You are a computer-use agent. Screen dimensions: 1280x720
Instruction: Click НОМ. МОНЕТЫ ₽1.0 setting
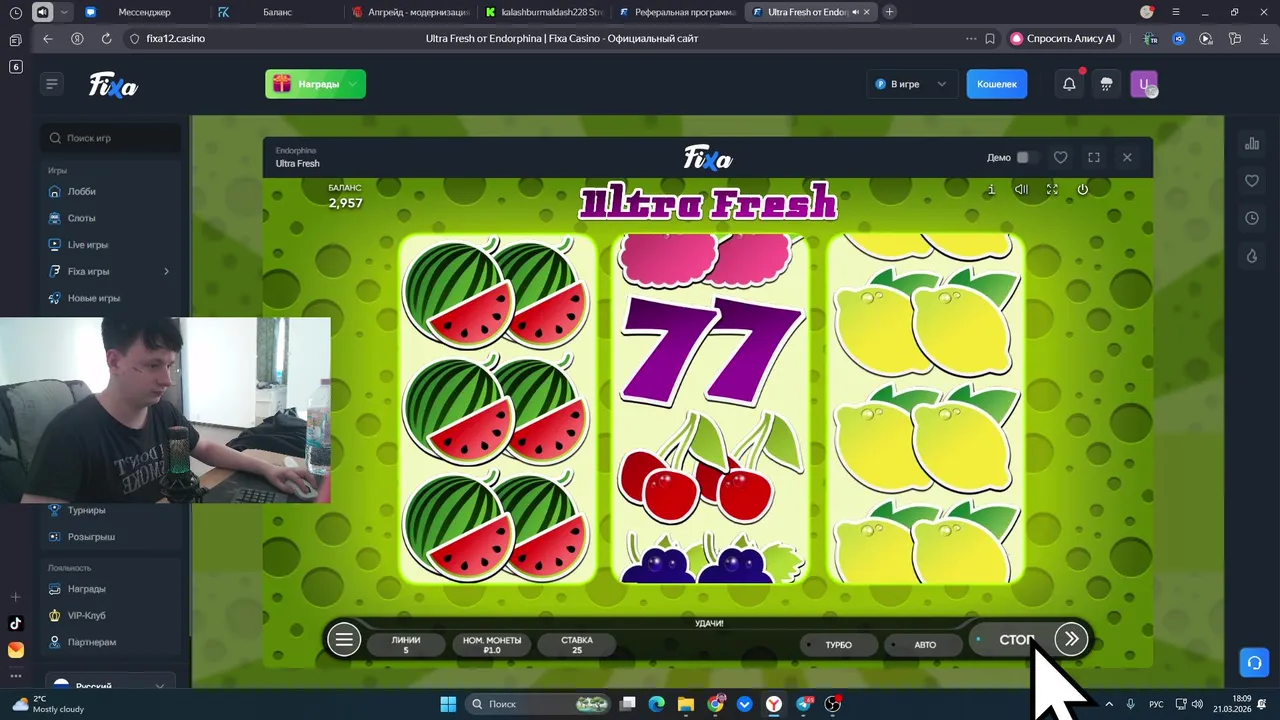point(492,645)
